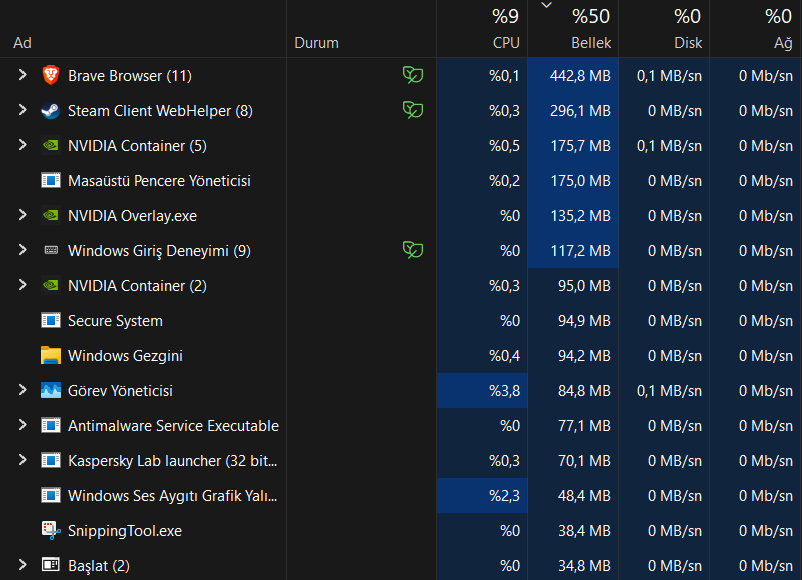The width and height of the screenshot is (802, 580).
Task: Click the 175,0 MB memory cell
Action: [x=573, y=181]
